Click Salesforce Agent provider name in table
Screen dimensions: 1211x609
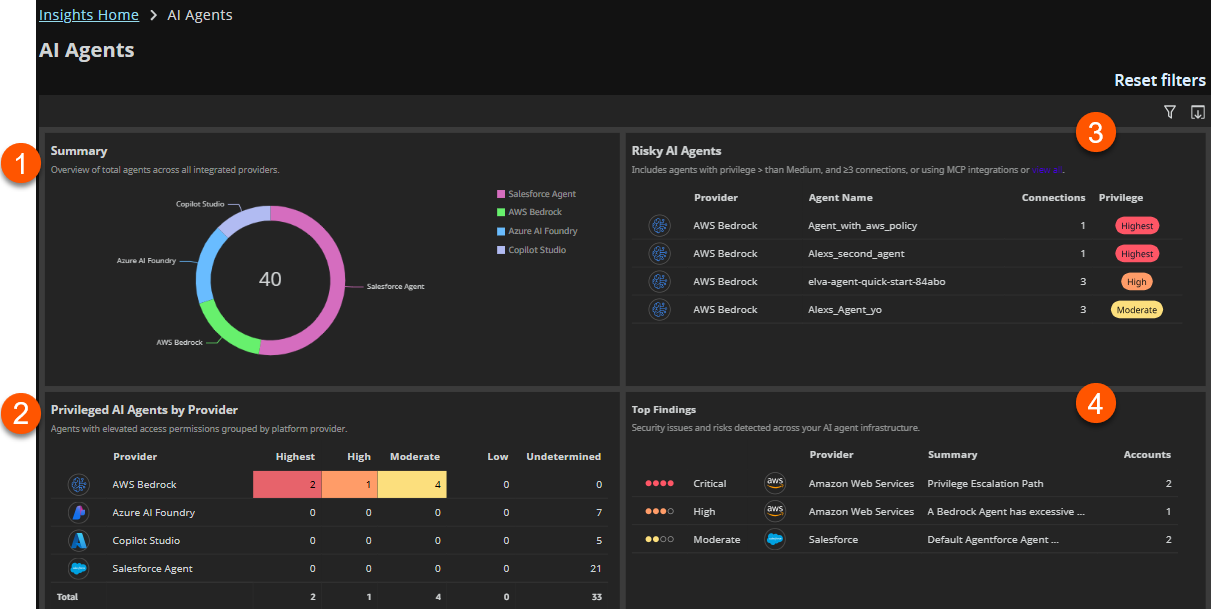tap(152, 569)
